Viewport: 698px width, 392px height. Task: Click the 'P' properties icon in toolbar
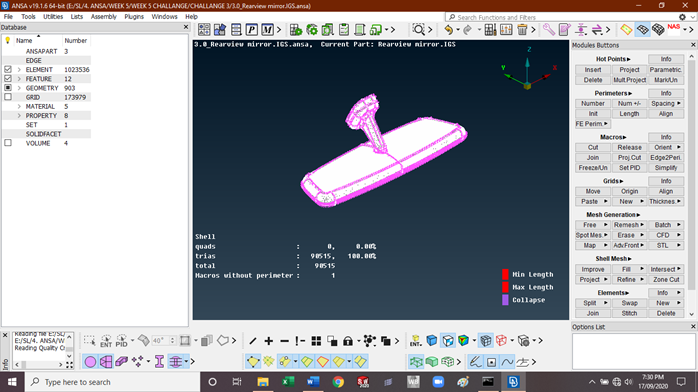(252, 30)
